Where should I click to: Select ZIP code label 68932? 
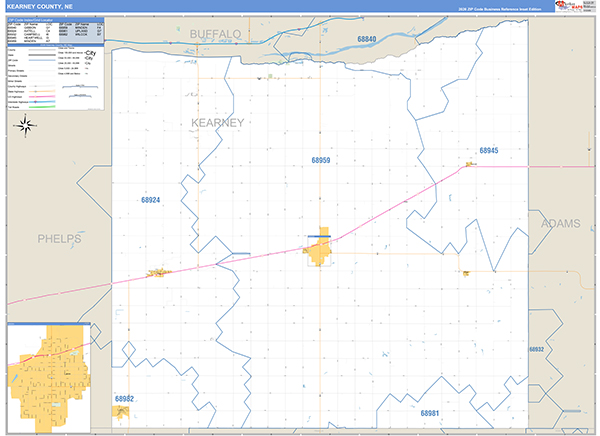pos(536,349)
